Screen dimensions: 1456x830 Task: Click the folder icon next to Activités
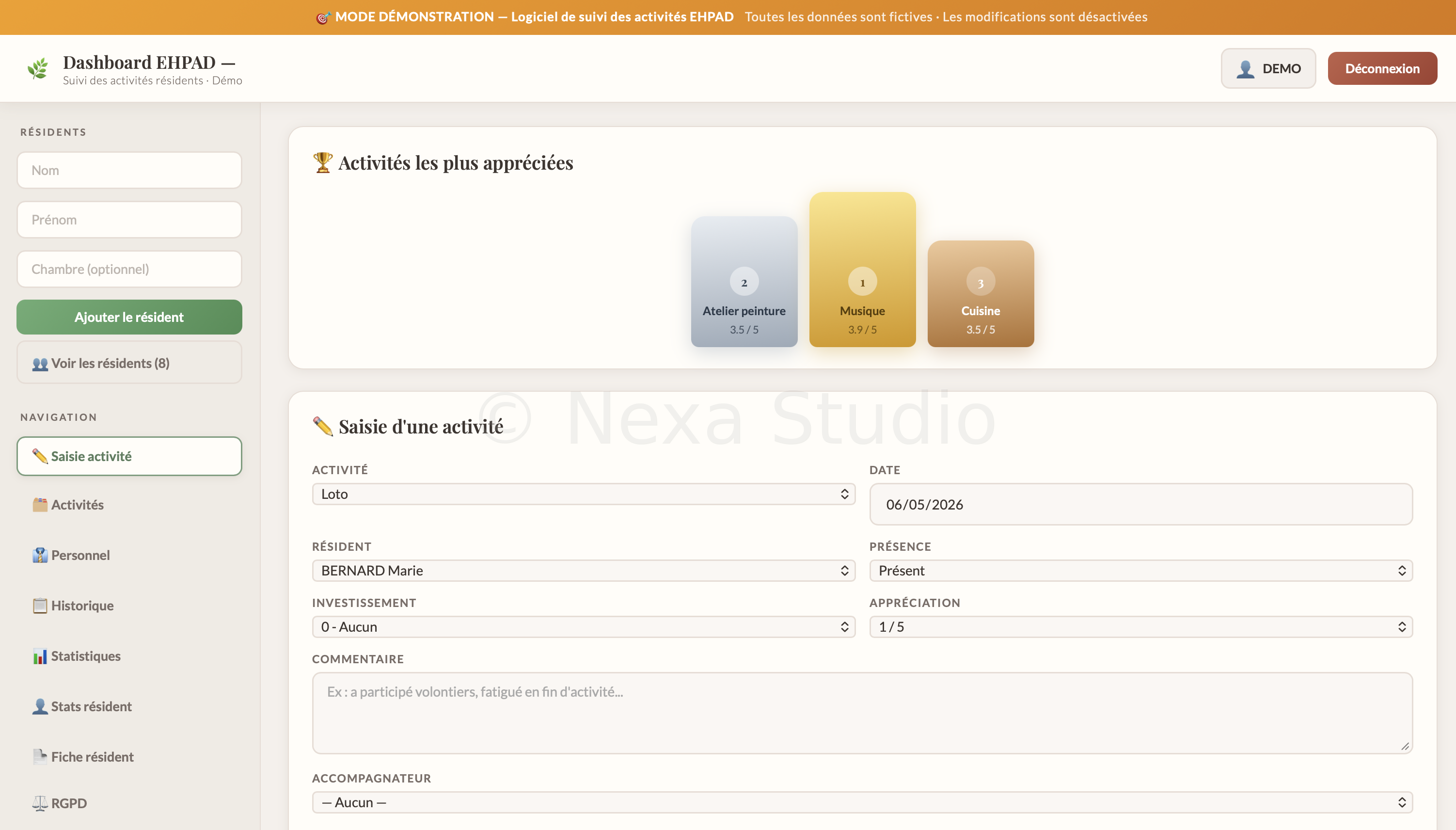39,505
